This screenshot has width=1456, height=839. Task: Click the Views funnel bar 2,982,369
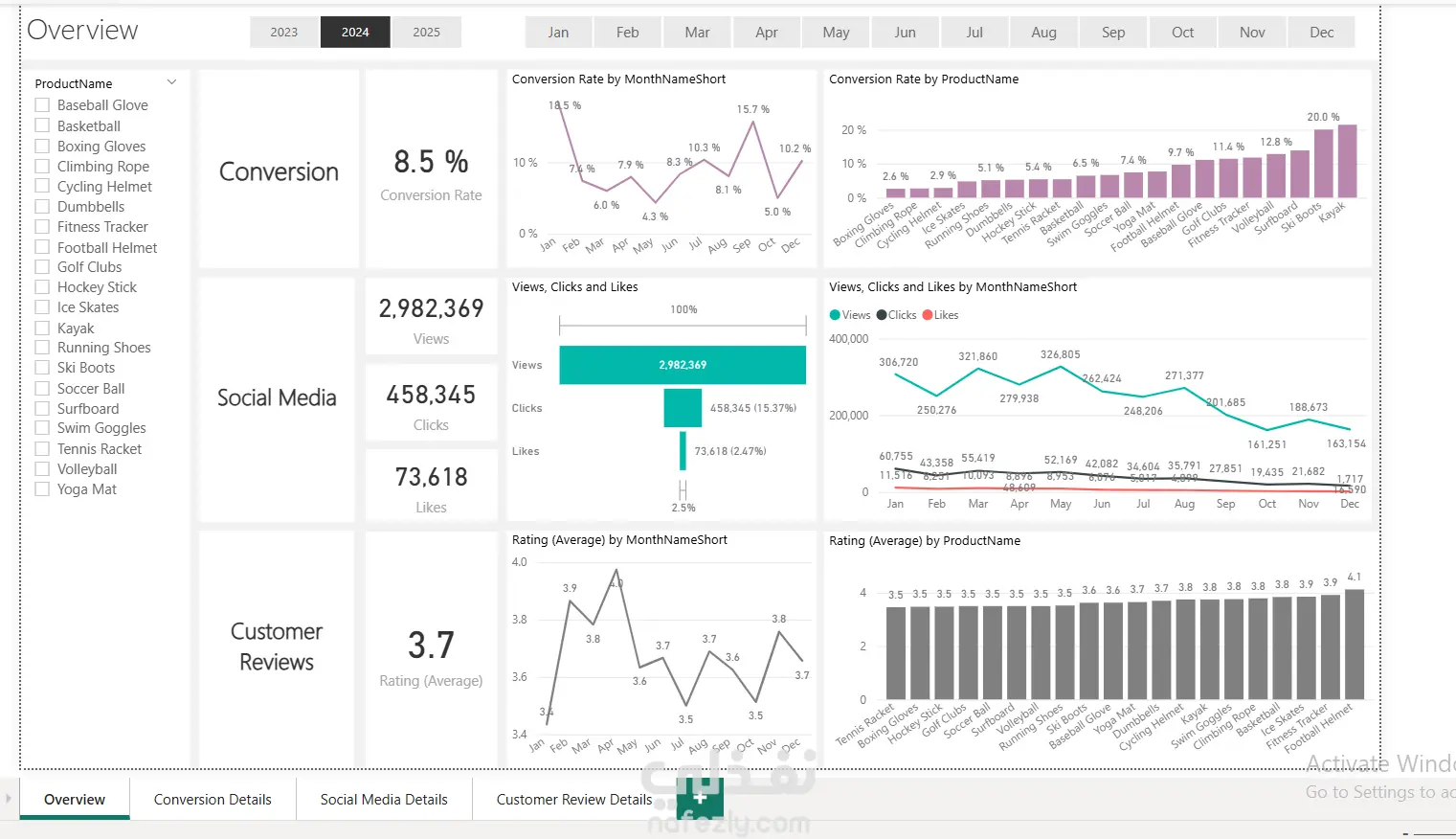pos(683,365)
